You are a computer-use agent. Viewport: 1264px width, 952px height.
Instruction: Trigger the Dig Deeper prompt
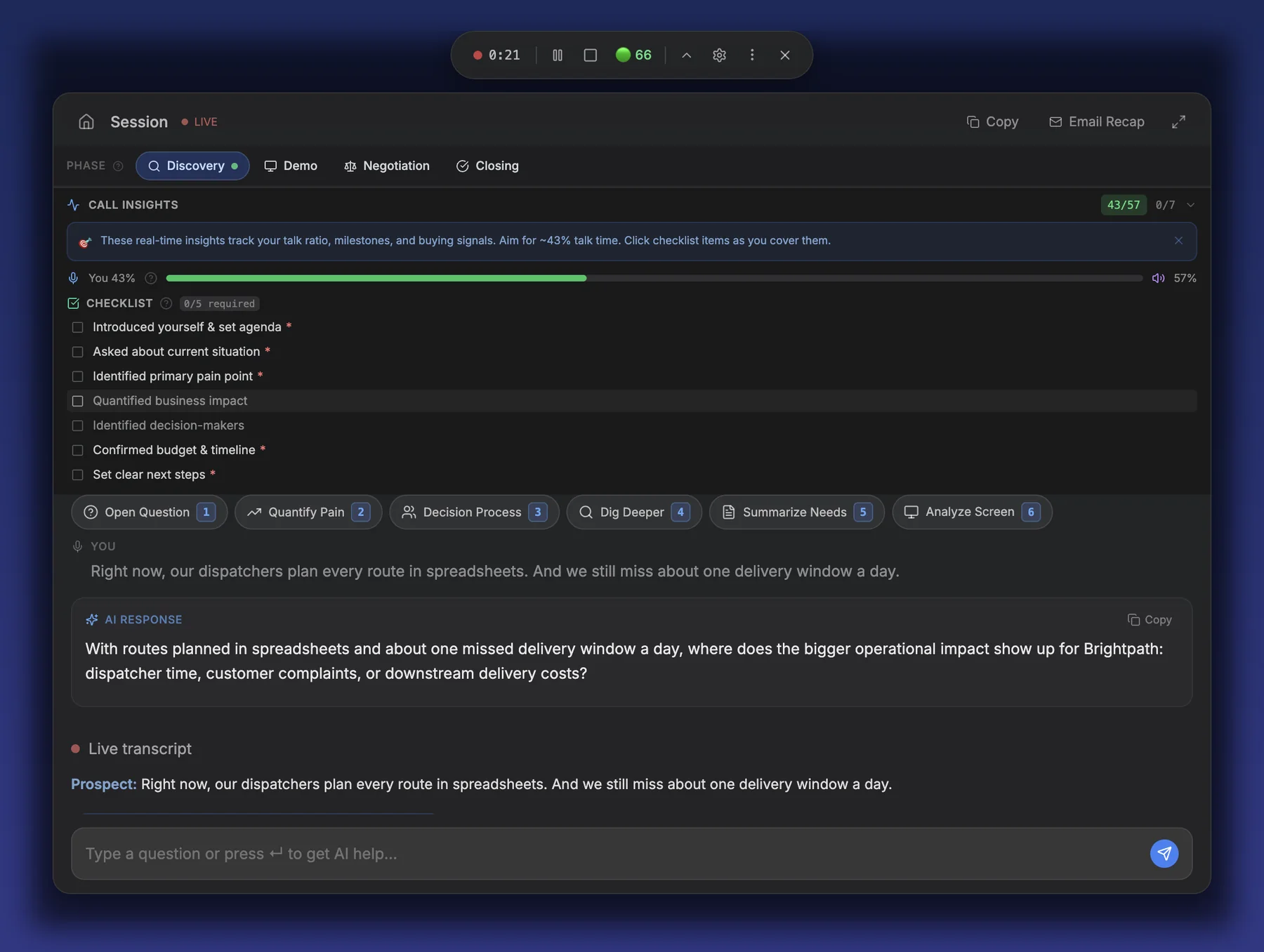click(634, 512)
